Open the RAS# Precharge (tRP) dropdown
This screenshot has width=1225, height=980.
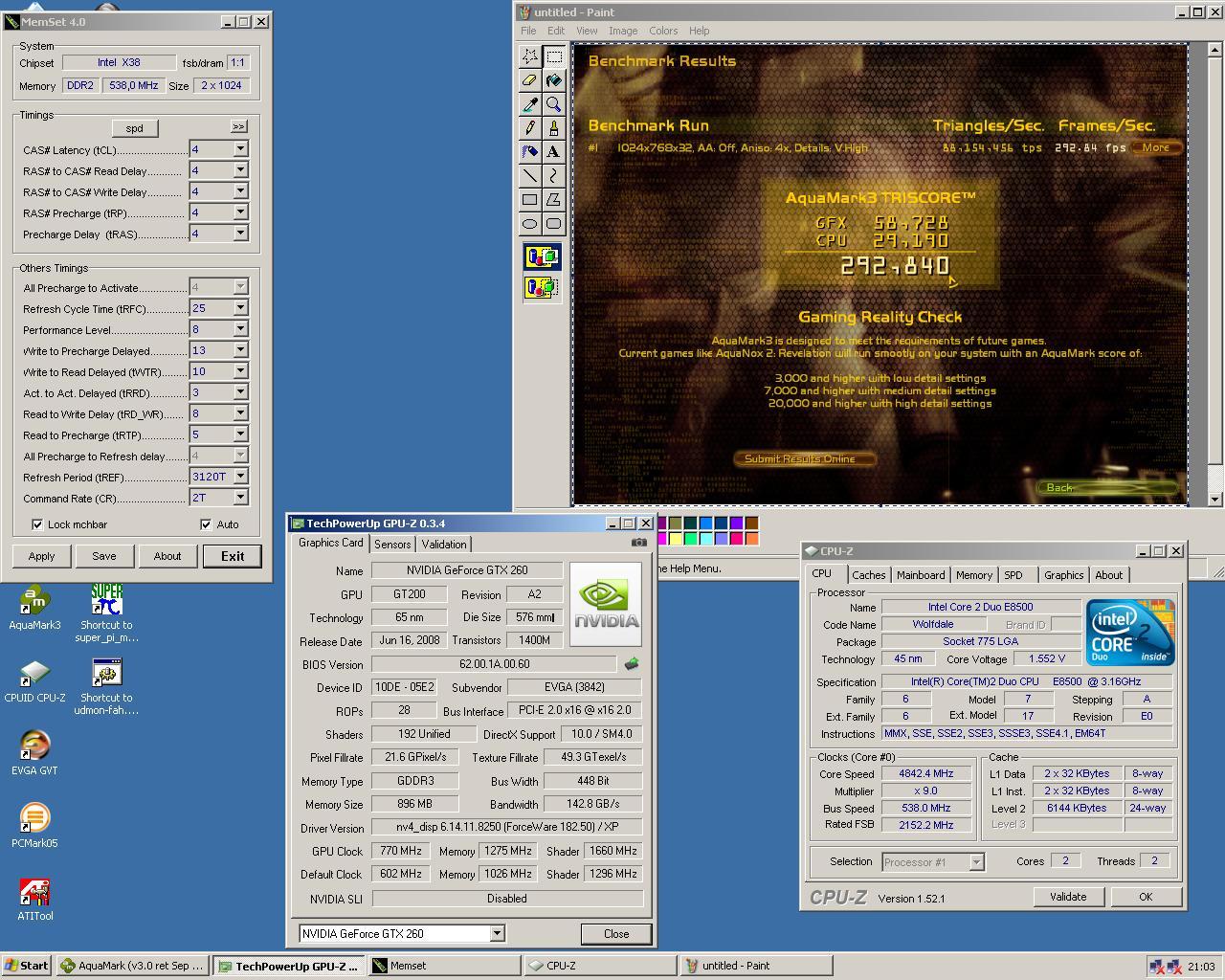[240, 212]
